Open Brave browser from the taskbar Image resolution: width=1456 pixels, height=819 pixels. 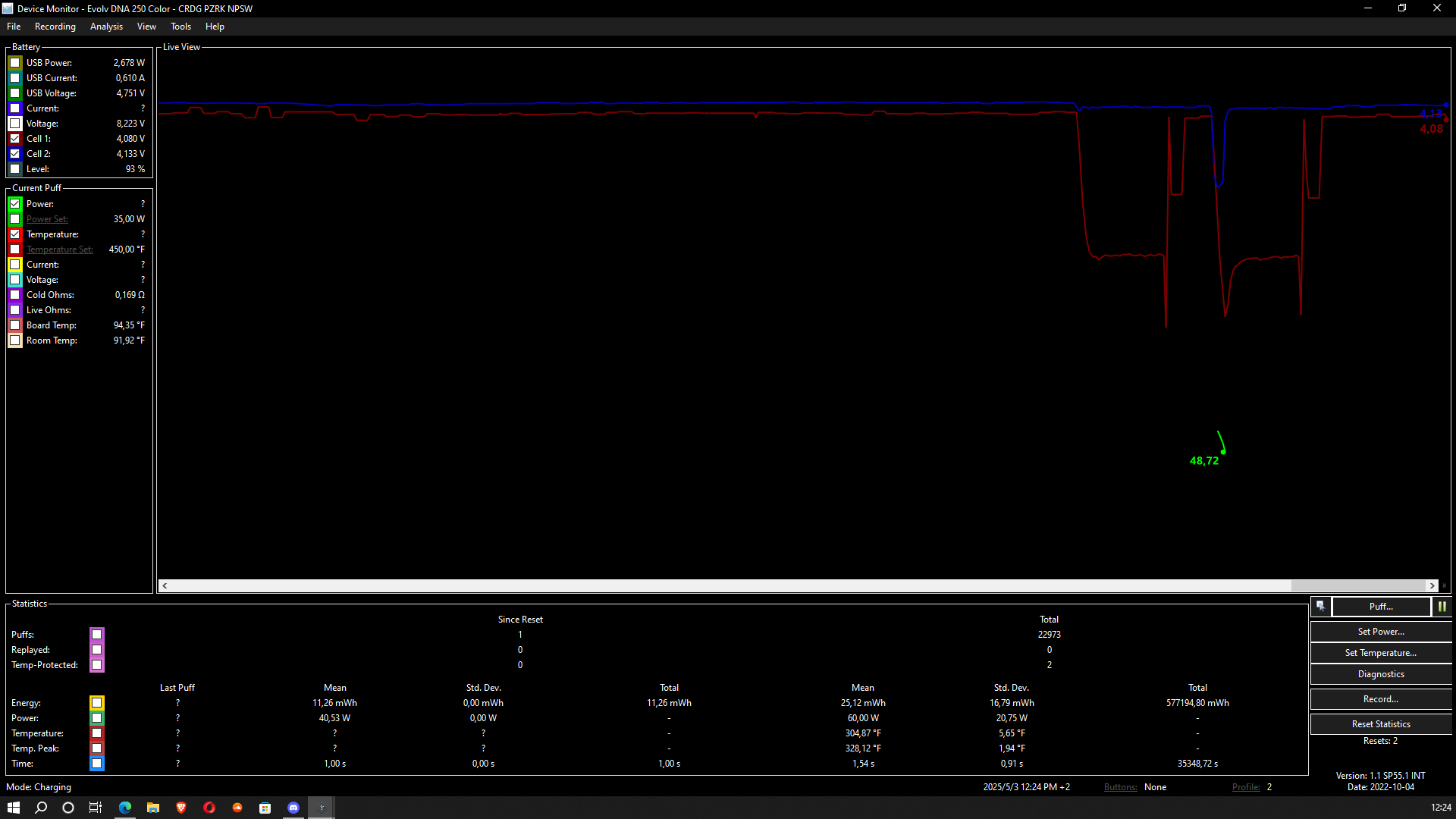(181, 808)
